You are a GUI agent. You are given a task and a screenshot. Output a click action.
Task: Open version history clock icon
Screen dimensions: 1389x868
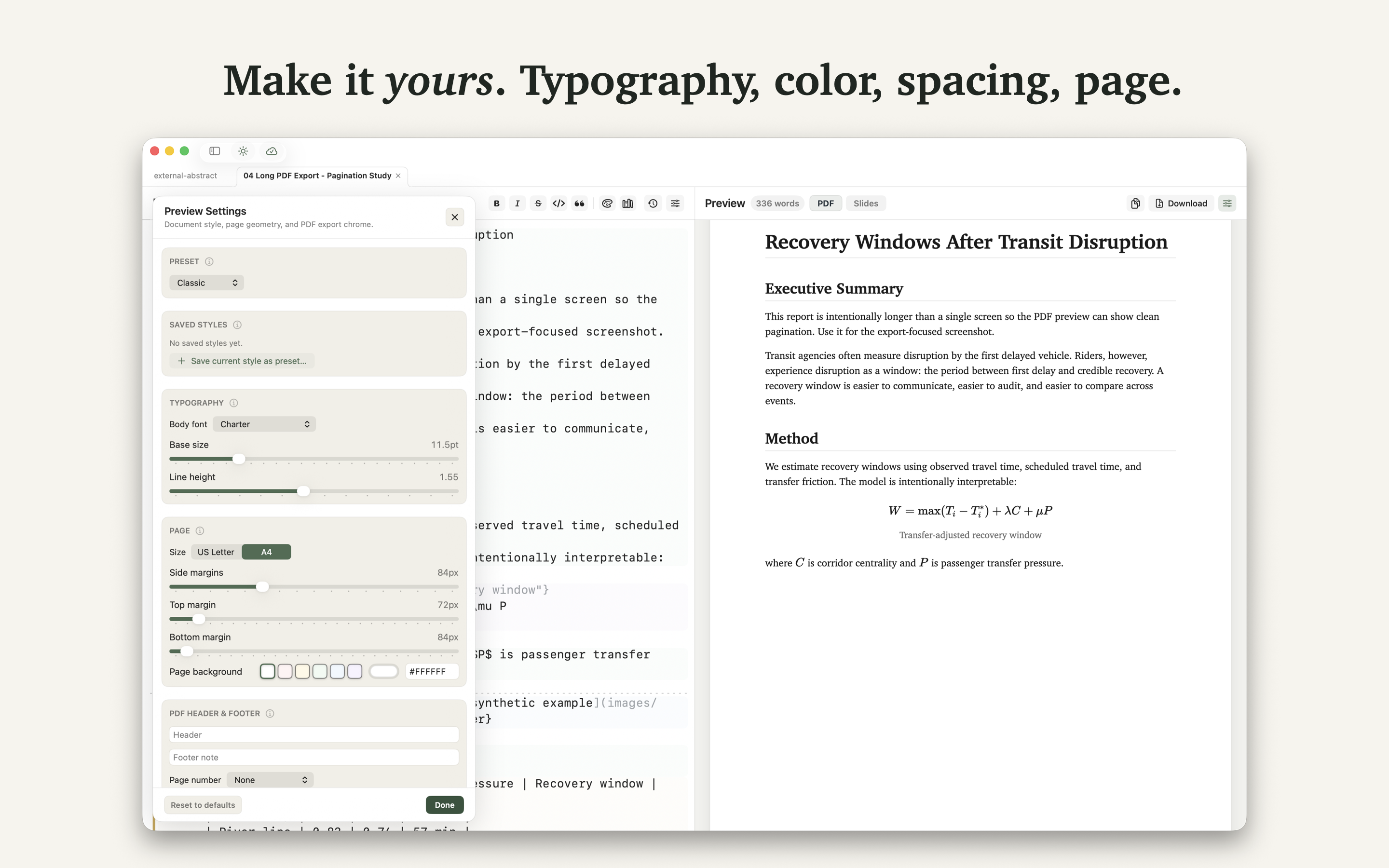tap(653, 203)
